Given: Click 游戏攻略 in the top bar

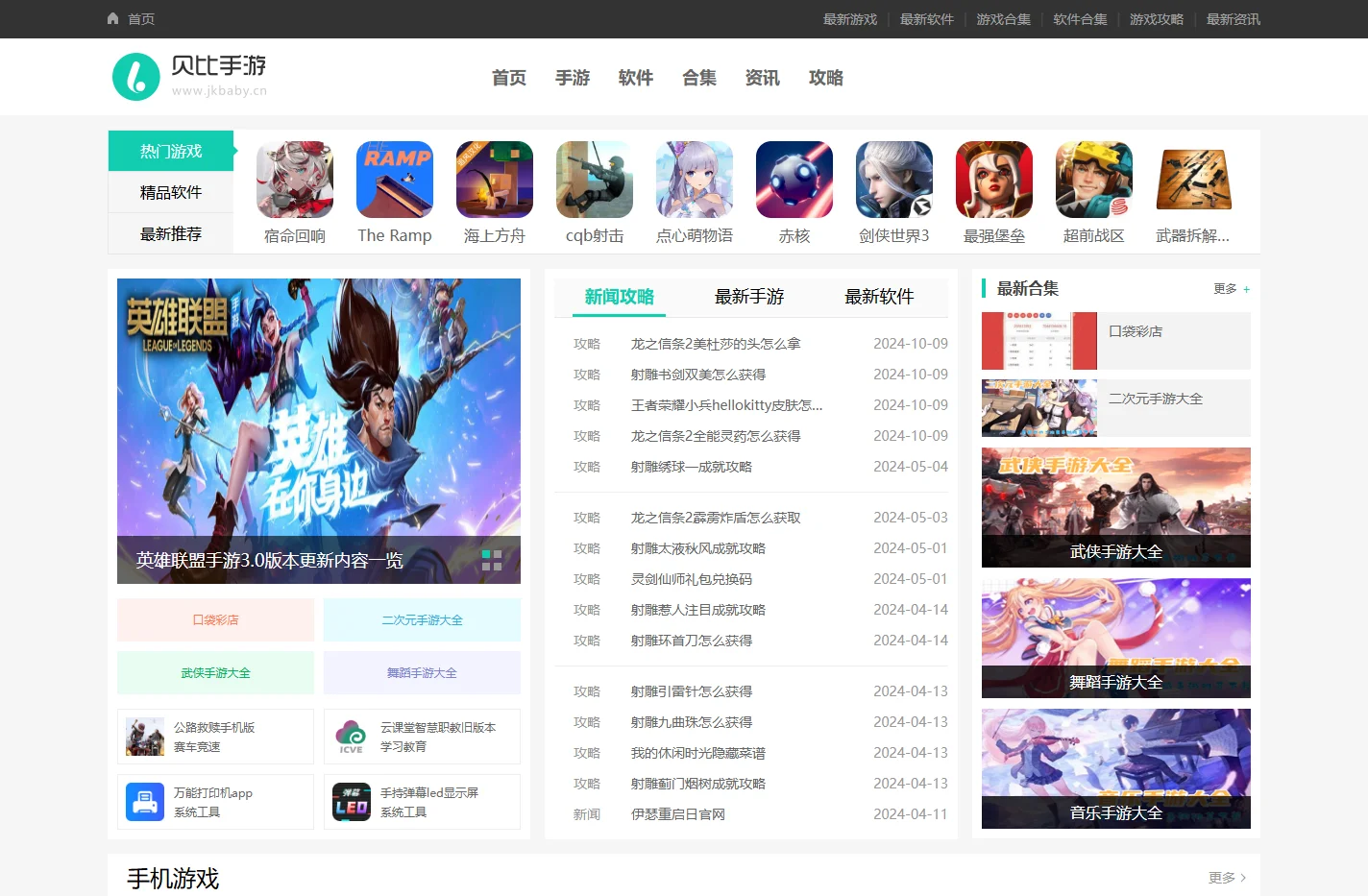Looking at the screenshot, I should pyautogui.click(x=1157, y=19).
